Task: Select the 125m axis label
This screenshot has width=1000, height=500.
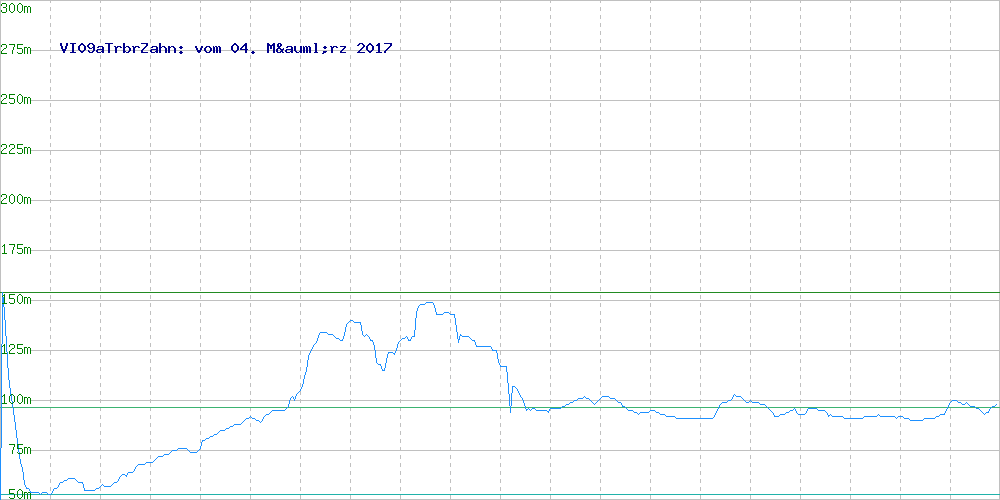Action: [16, 350]
